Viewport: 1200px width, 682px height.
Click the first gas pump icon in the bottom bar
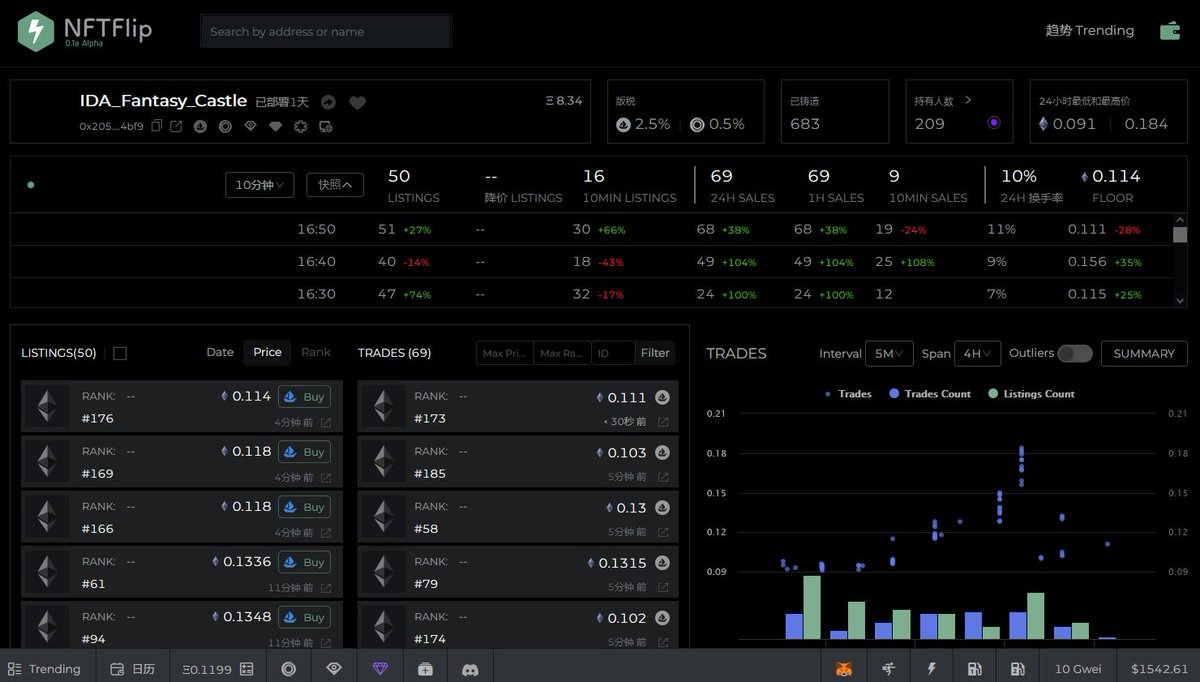click(974, 668)
